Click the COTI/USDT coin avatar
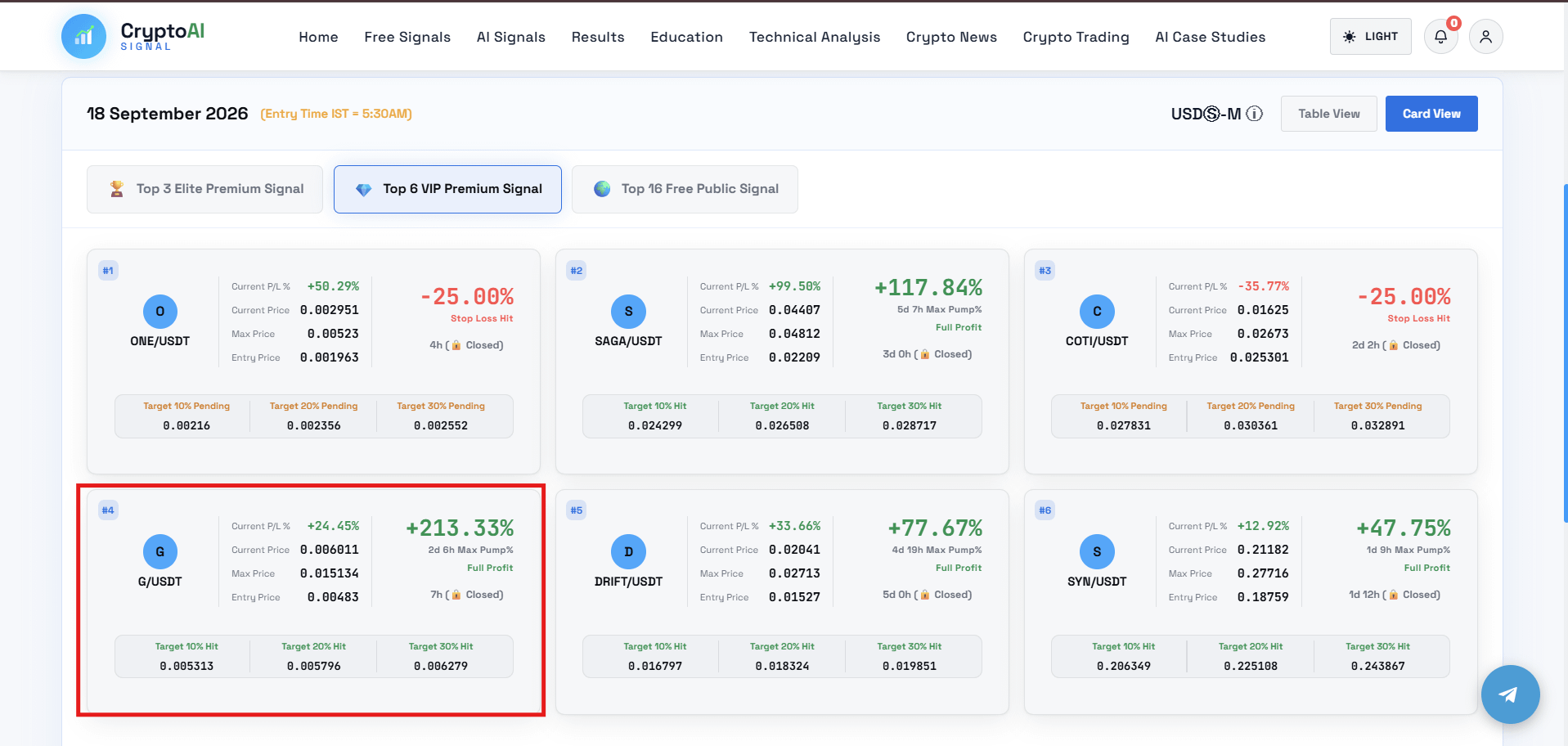 pyautogui.click(x=1097, y=312)
